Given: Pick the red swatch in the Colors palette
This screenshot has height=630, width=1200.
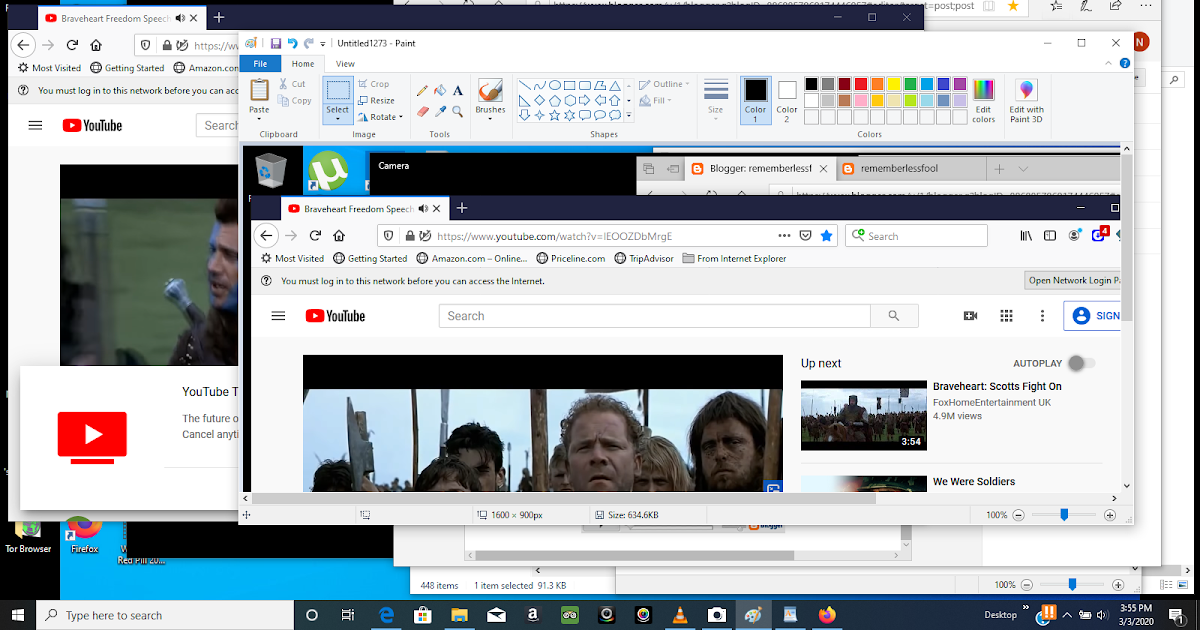Looking at the screenshot, I should 861,84.
